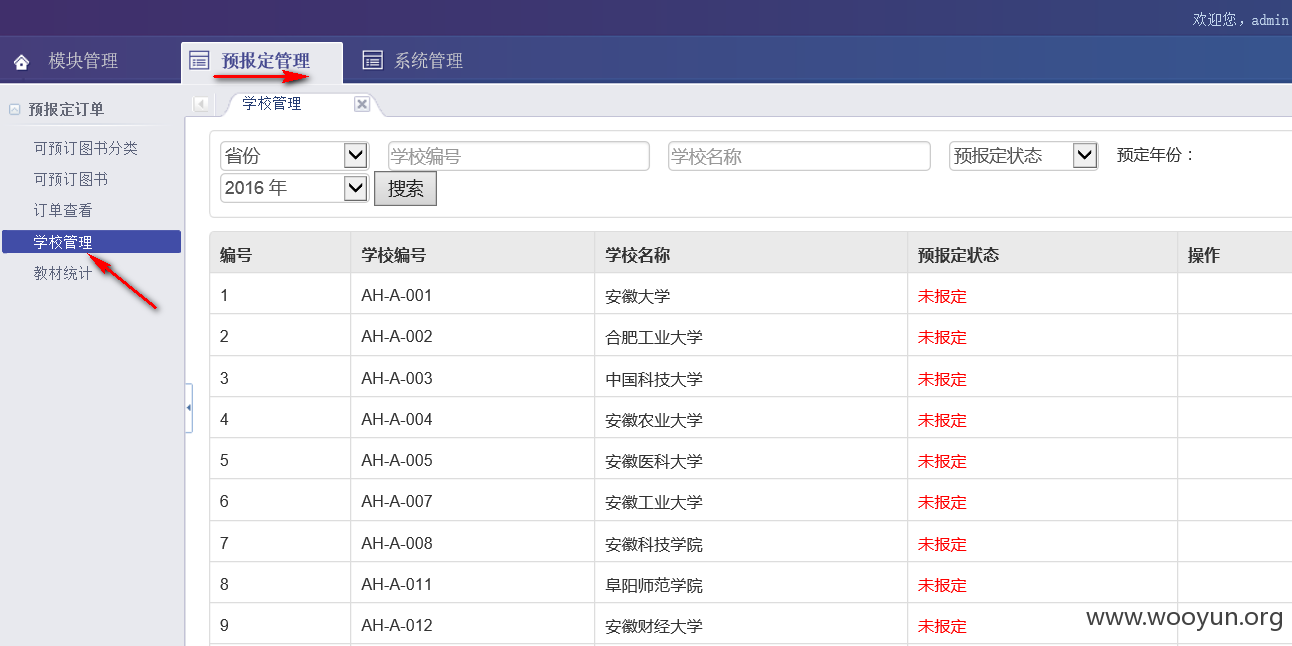The width and height of the screenshot is (1292, 646).
Task: Click school code AH-A-002
Action: (397, 336)
